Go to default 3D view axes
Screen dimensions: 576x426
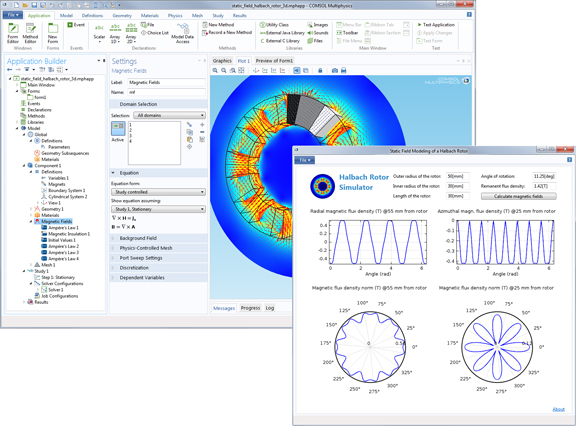coord(256,71)
